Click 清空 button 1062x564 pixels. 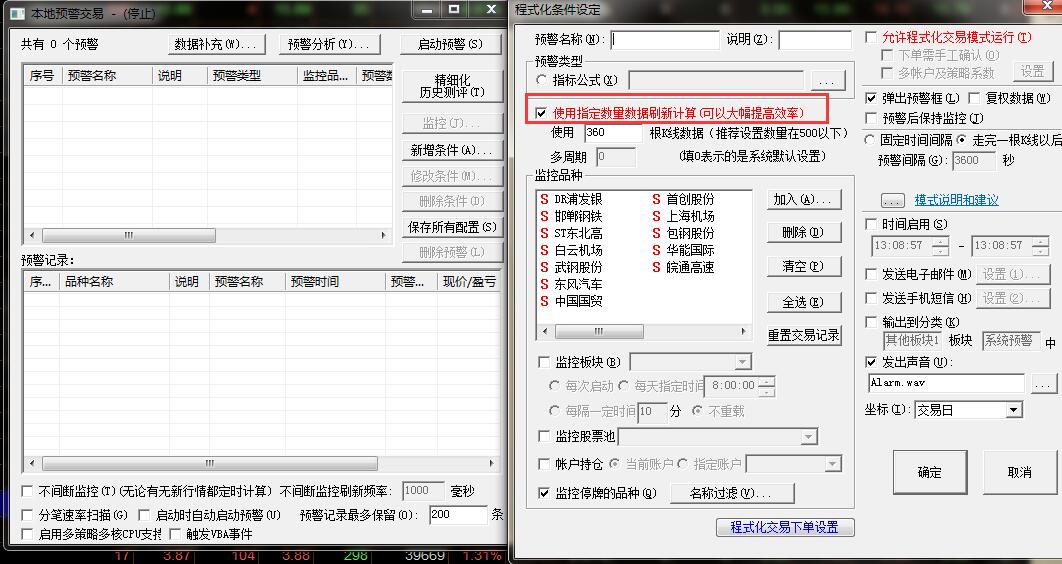(804, 266)
